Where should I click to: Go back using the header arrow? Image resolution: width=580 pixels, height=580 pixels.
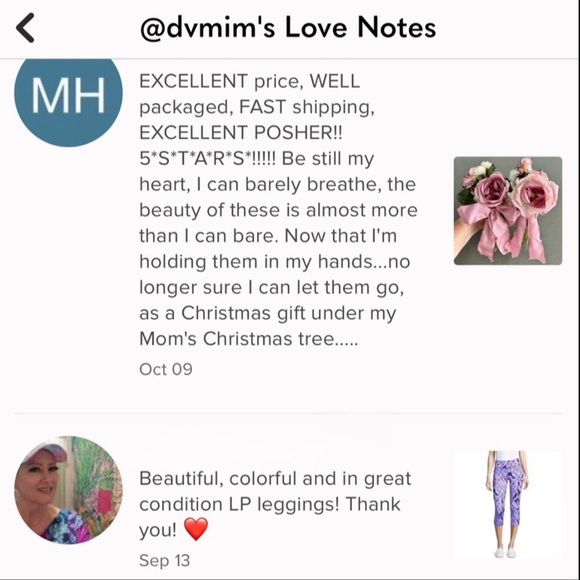coord(25,28)
